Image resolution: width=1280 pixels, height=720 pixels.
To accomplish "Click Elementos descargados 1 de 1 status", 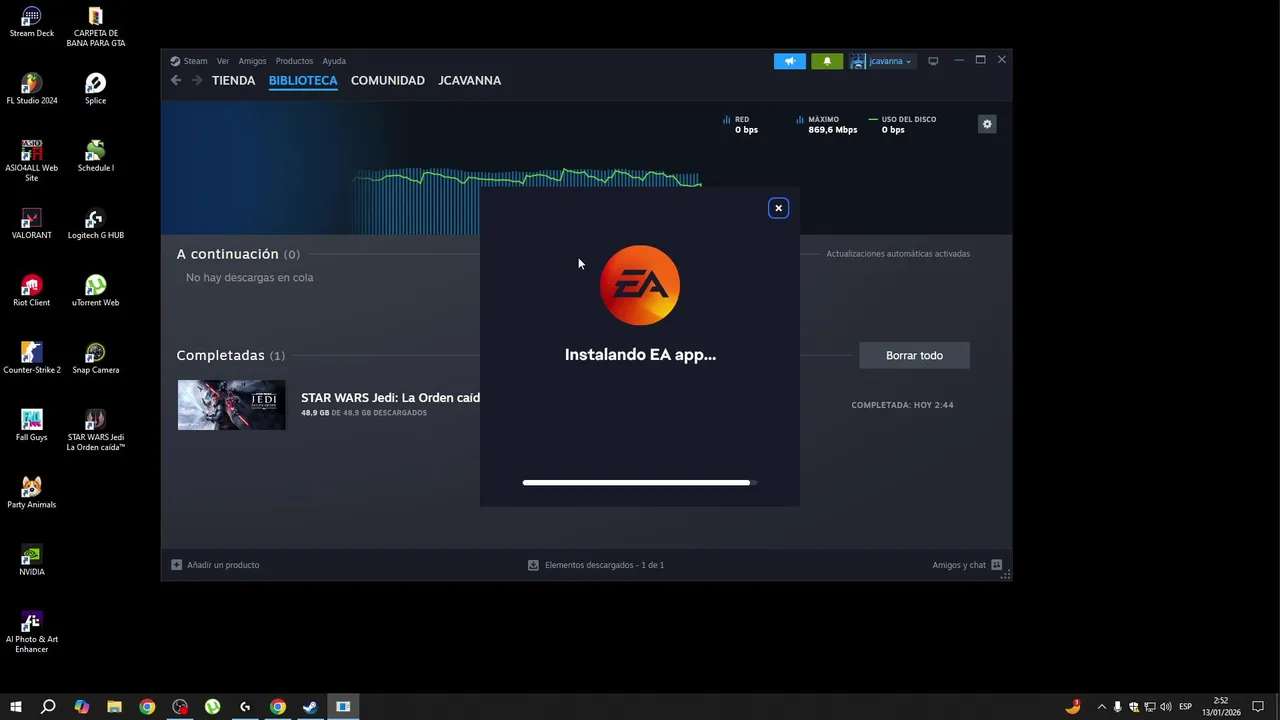I will 596,565.
